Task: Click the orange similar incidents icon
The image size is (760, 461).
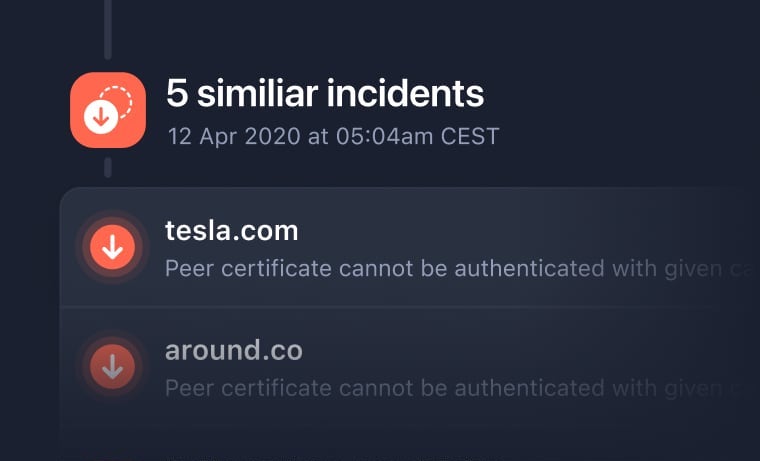Action: tap(107, 110)
